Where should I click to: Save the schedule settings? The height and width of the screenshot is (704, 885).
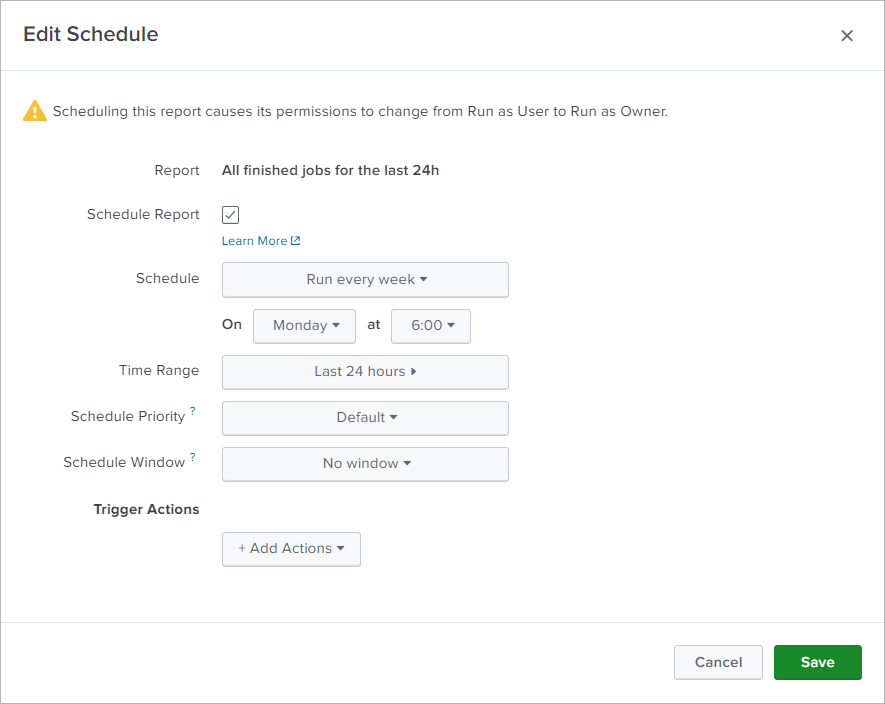817,662
